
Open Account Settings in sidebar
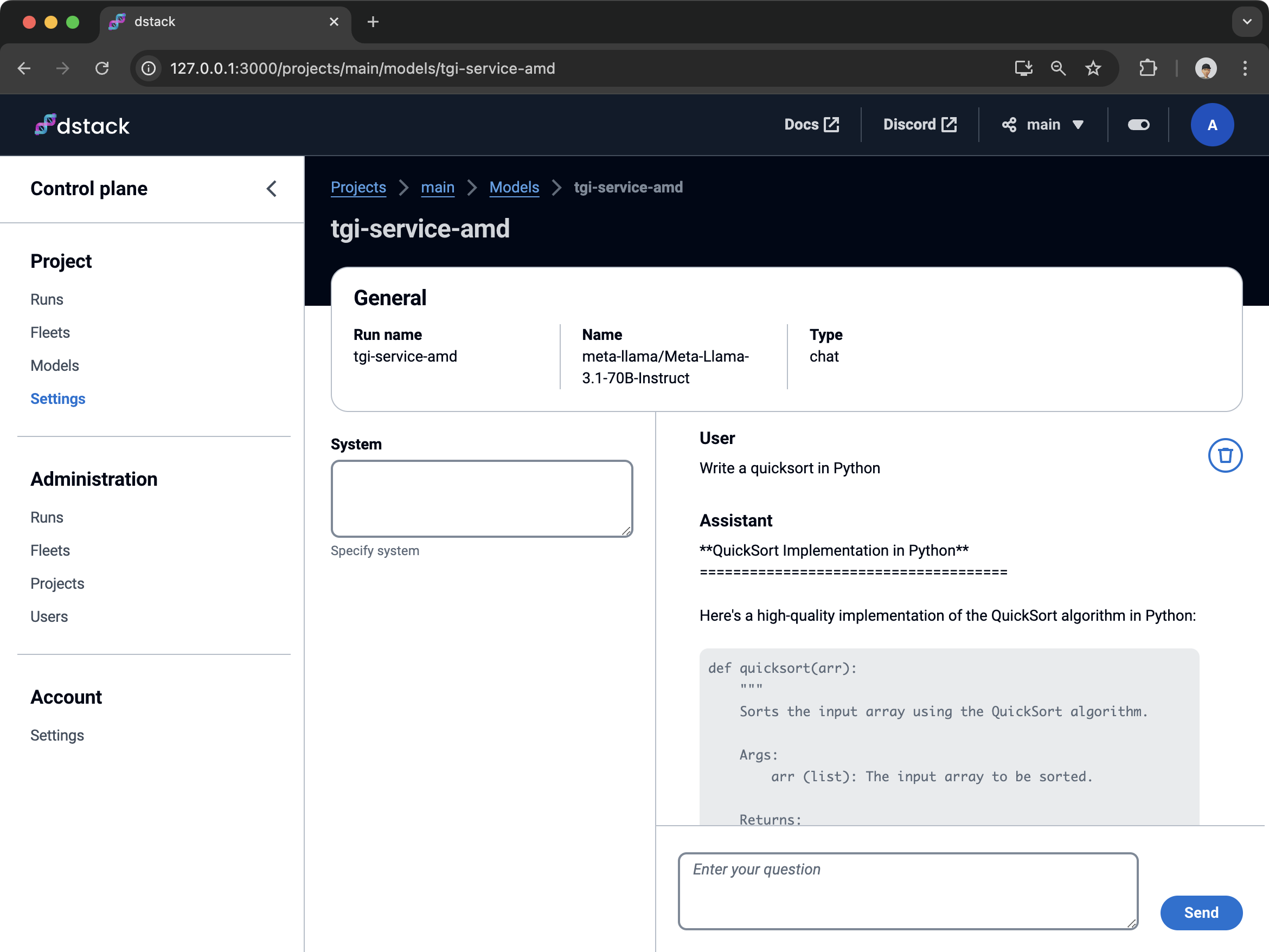tap(57, 735)
